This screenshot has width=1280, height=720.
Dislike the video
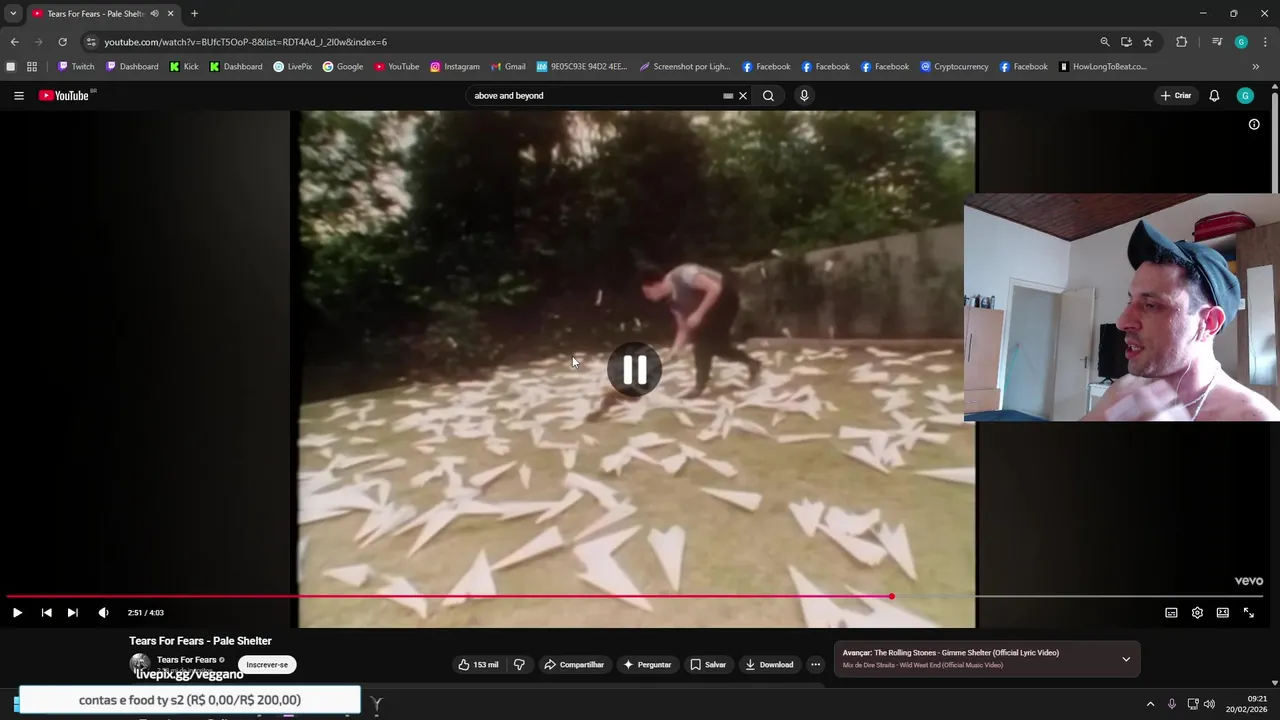519,665
